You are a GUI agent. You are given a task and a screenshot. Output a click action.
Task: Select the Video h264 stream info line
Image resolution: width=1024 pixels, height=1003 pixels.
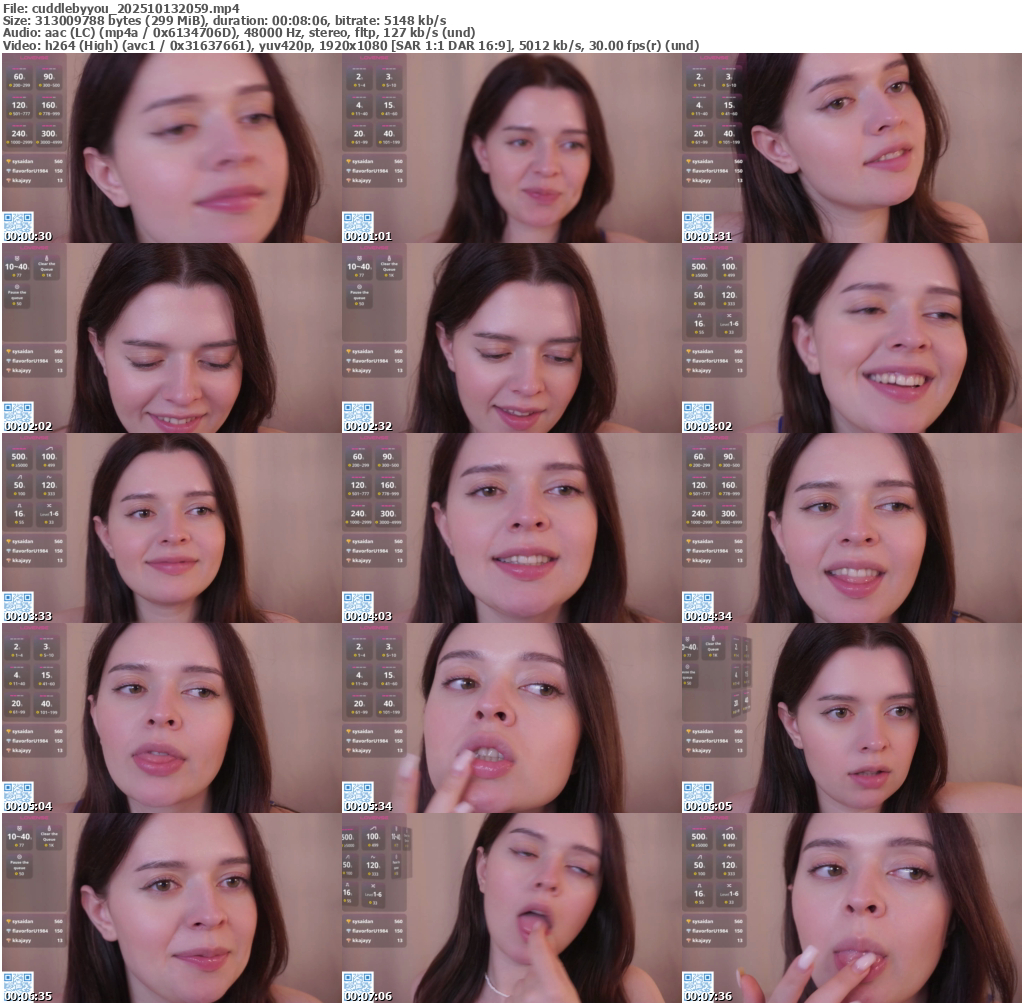click(351, 46)
